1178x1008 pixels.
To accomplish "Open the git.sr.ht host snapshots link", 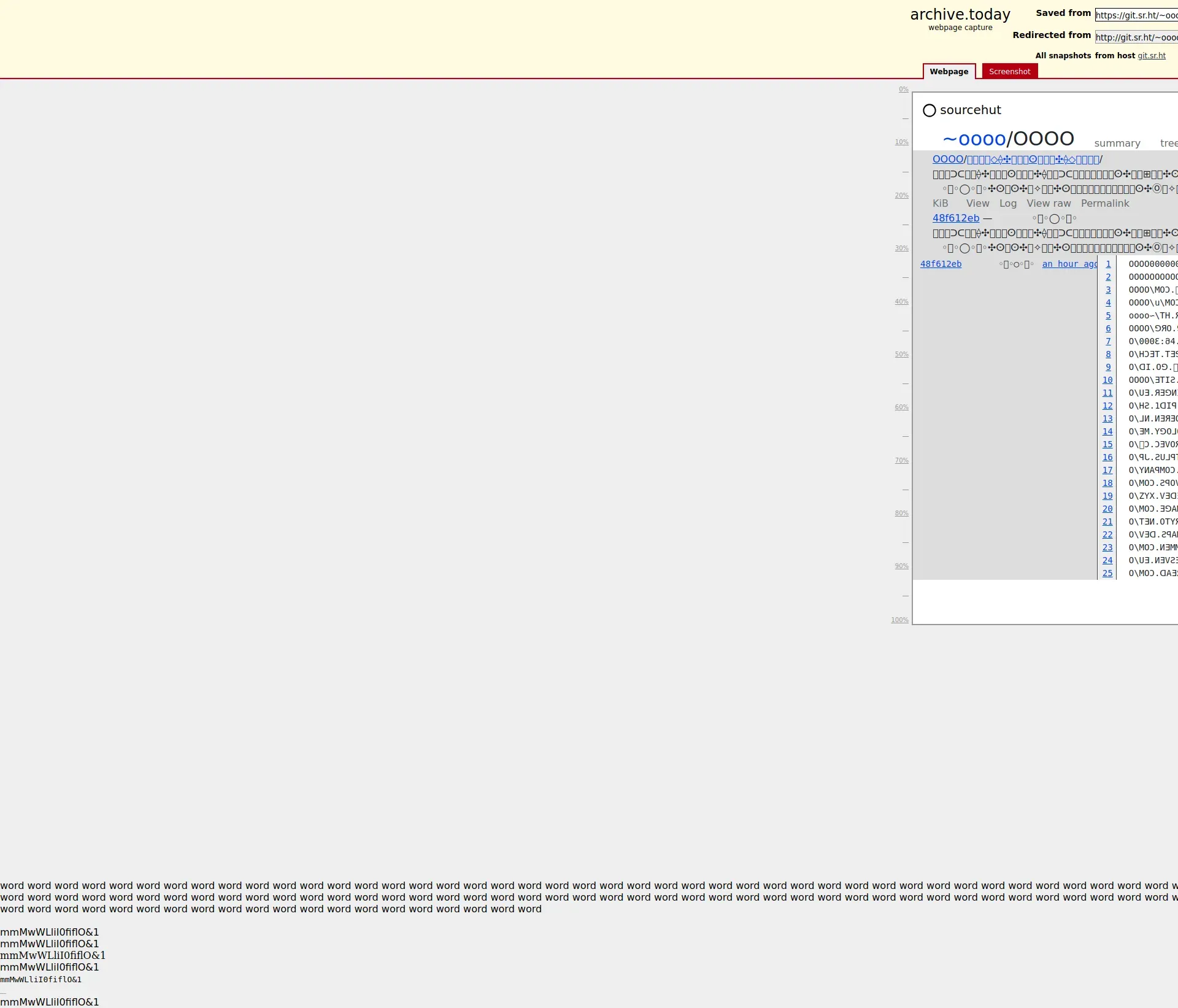I will [x=1151, y=56].
